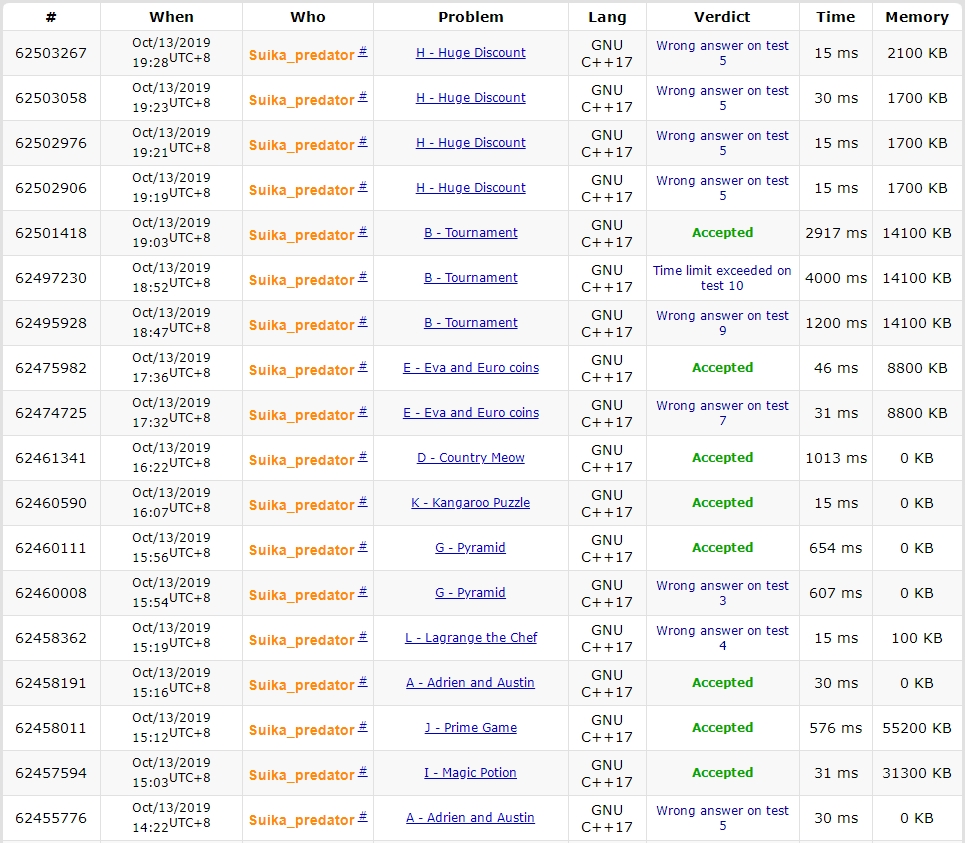The image size is (974, 843).
Task: Click the # icon in submission 62458362 row
Action: click(363, 636)
